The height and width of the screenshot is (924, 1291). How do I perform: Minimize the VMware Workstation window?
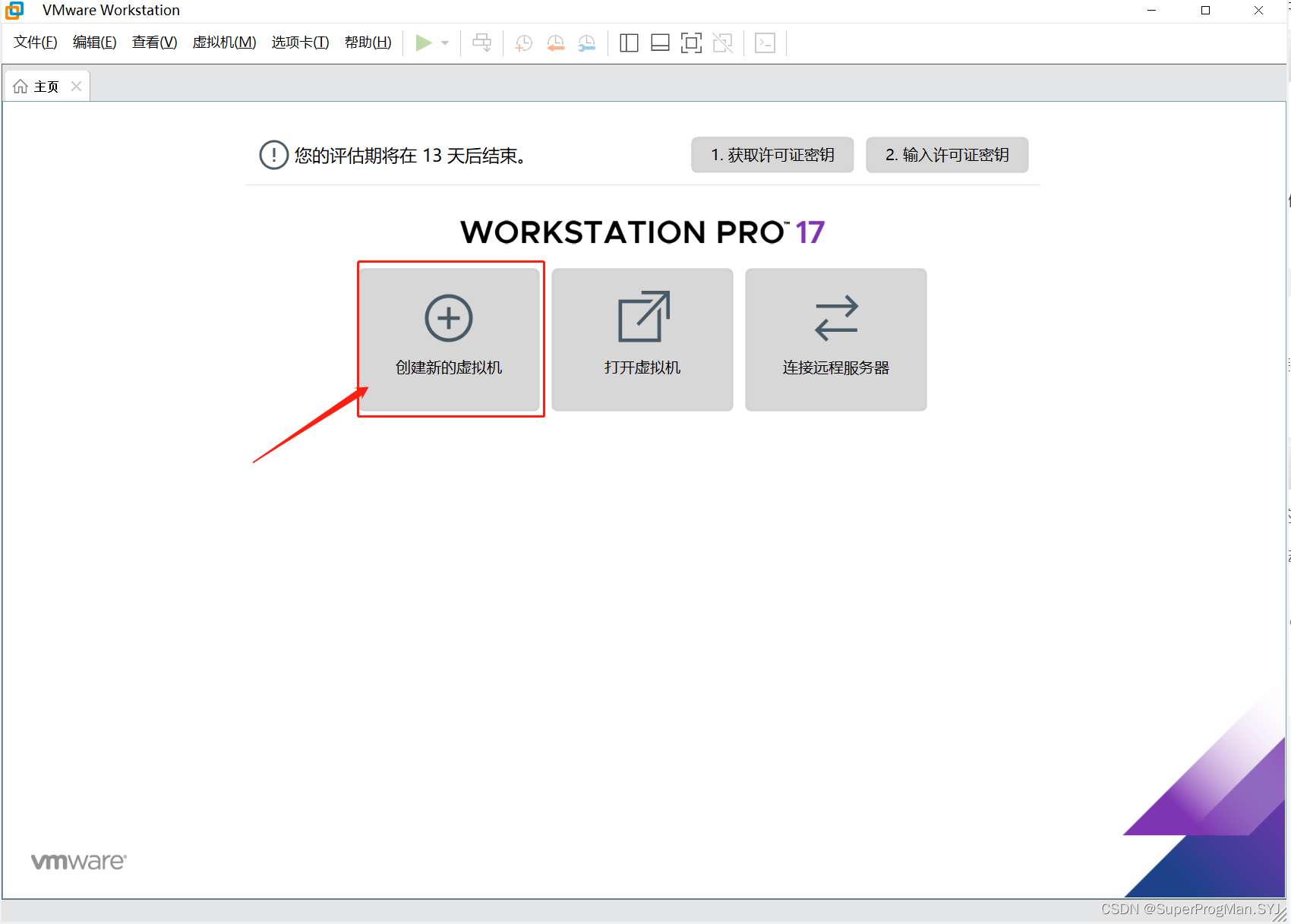(x=1152, y=11)
